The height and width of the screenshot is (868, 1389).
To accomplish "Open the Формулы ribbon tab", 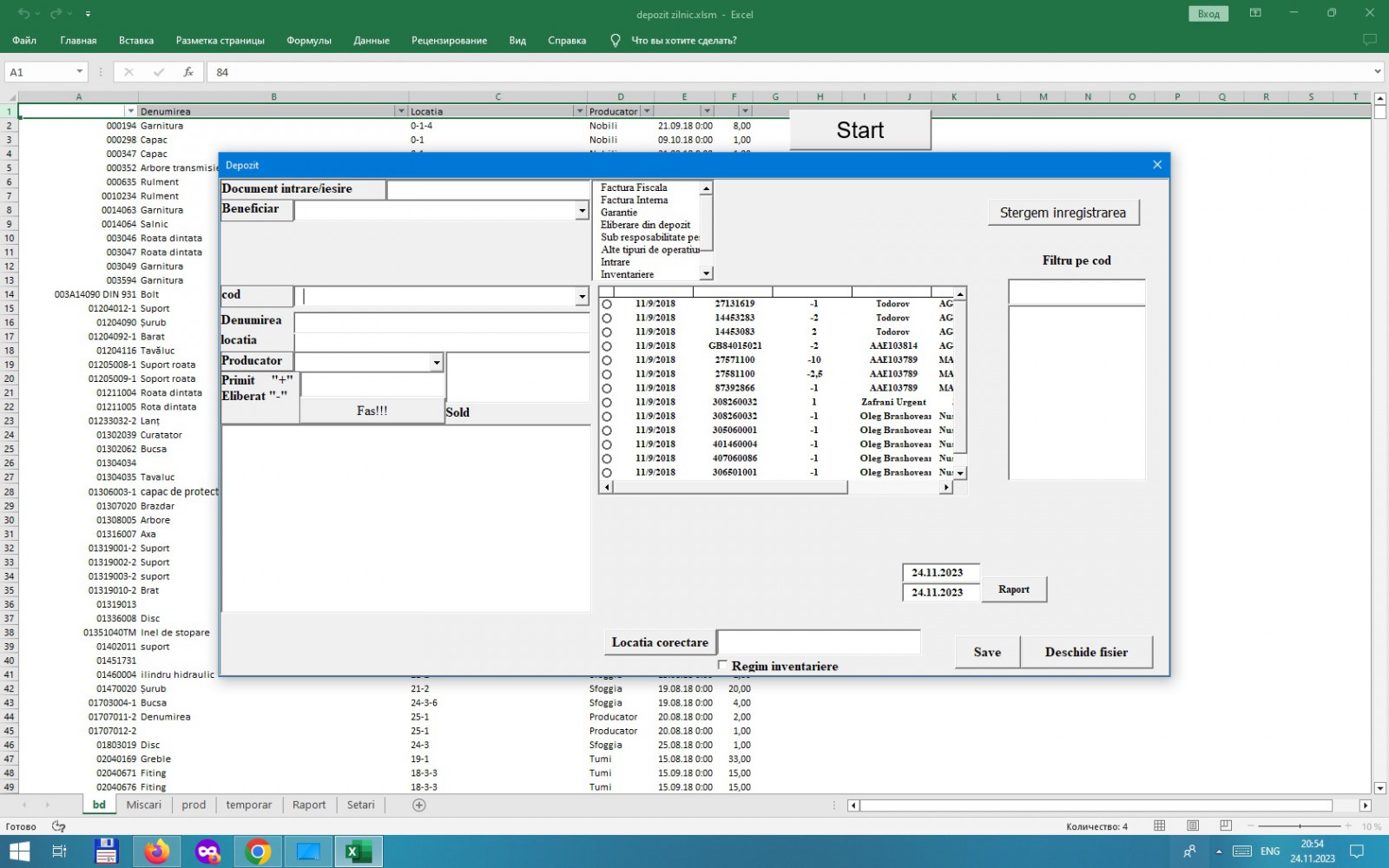I will (308, 40).
